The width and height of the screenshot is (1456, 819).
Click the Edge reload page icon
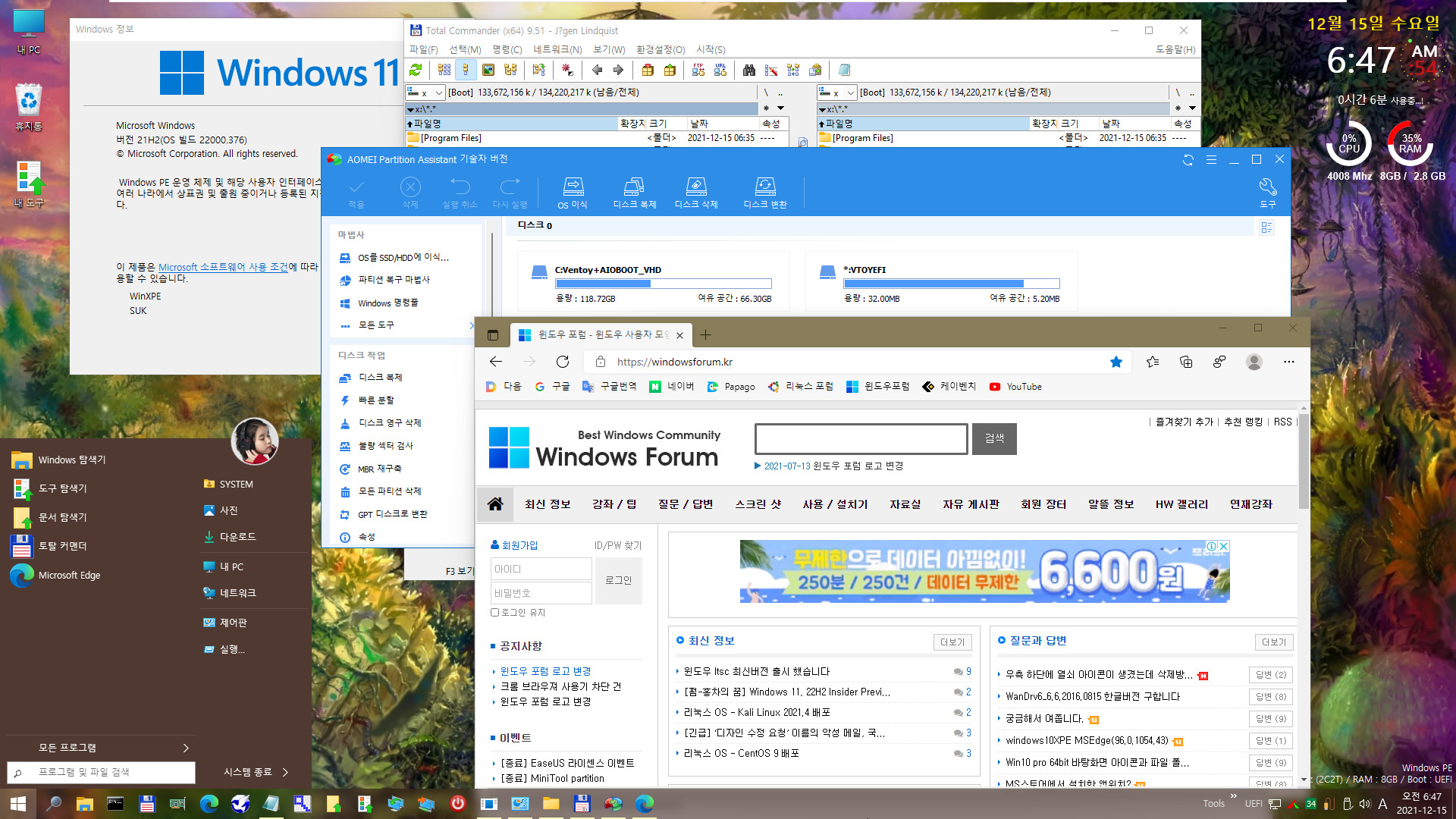tap(562, 362)
